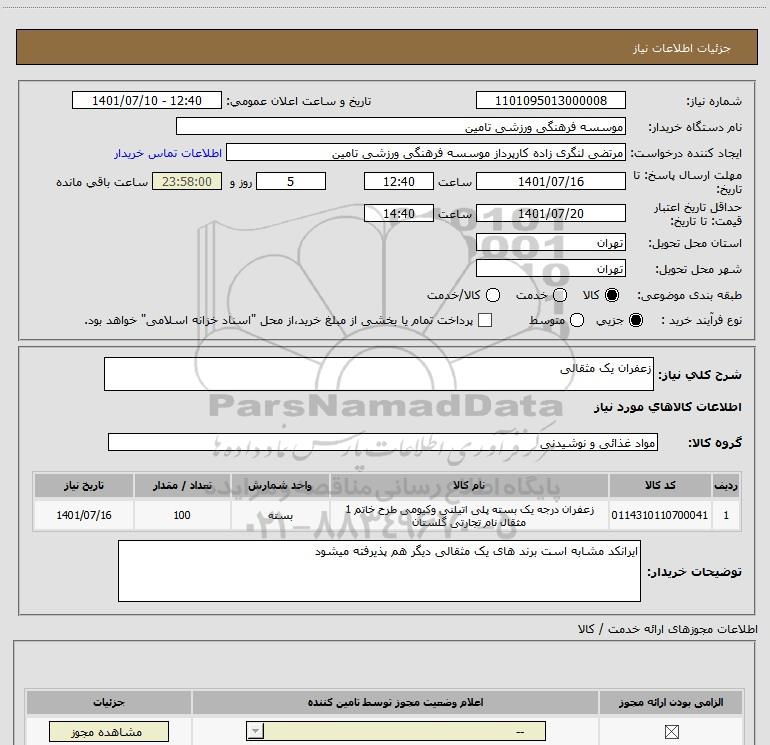Select the کالا/خدمت radio button
770x745 pixels.
(493, 295)
